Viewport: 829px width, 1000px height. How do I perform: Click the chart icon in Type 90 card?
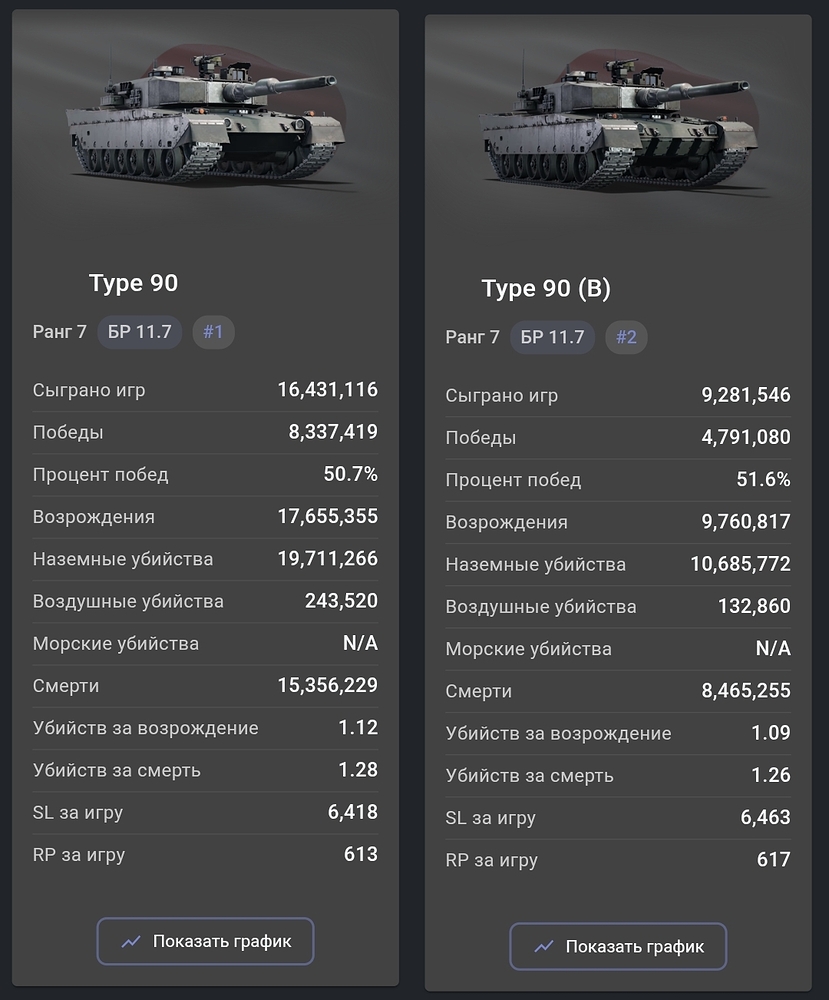[131, 941]
